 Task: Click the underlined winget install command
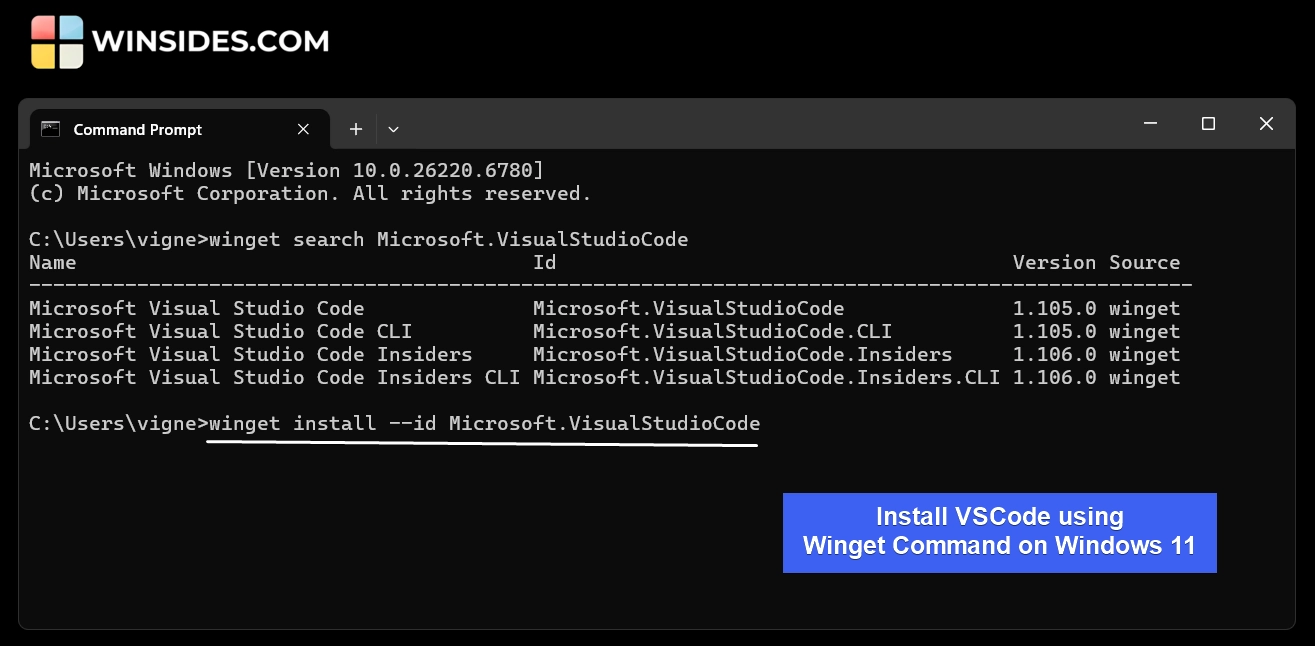coord(484,424)
